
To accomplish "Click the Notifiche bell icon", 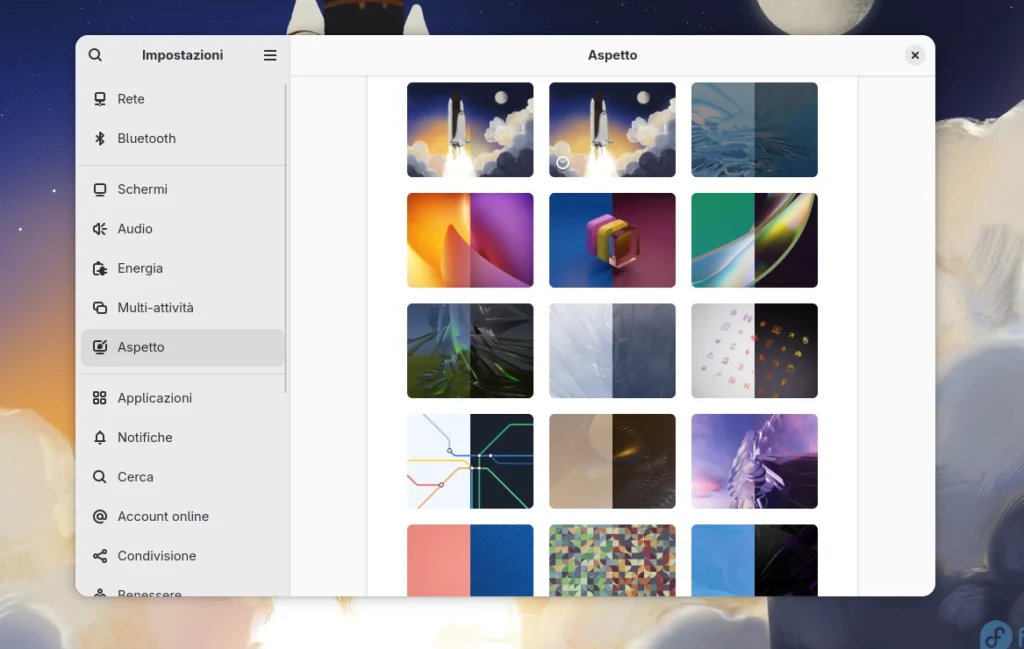I will coord(100,438).
